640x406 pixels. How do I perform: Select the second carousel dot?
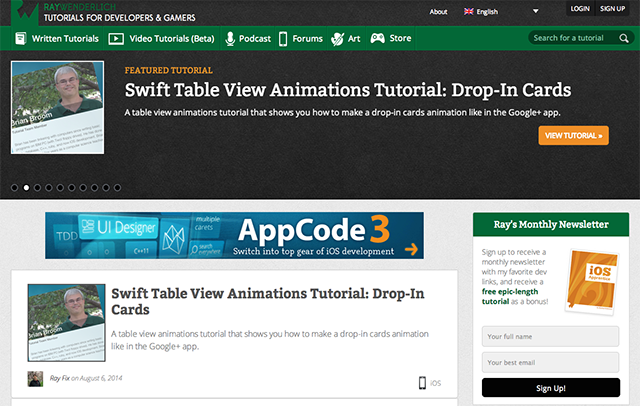point(26,188)
